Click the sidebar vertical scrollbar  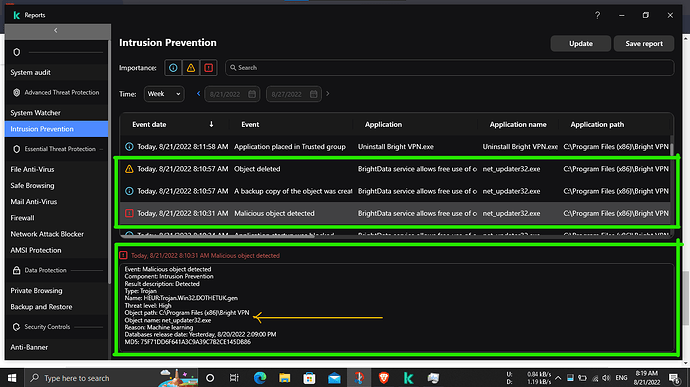pyautogui.click(x=109, y=163)
